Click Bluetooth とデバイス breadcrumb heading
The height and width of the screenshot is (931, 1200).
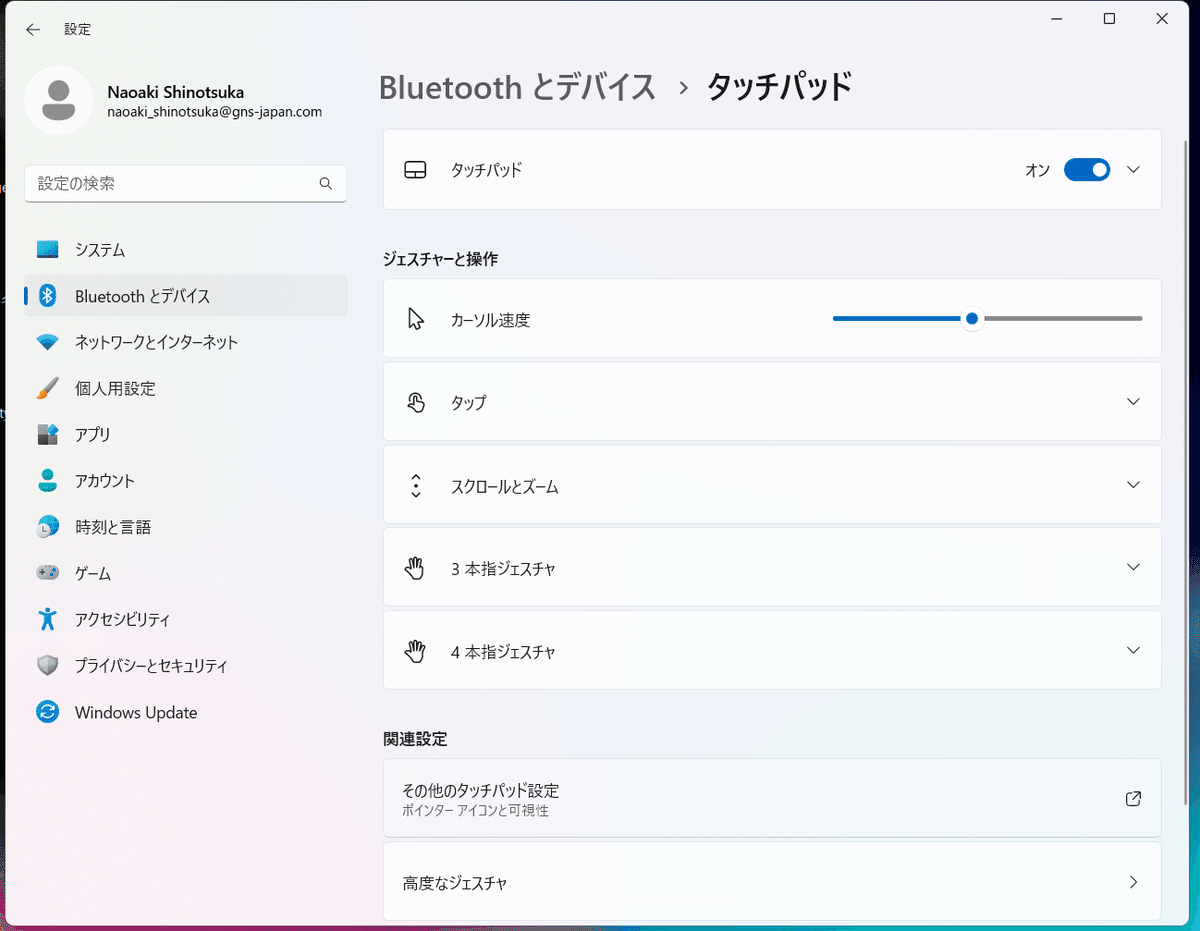click(517, 87)
